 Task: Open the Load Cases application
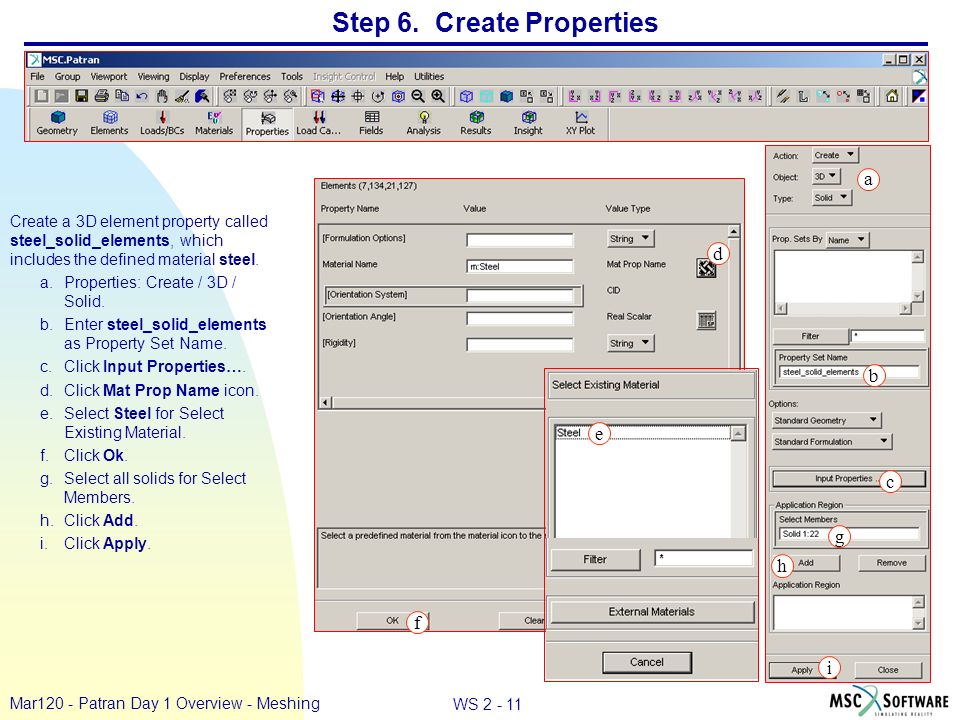[318, 123]
